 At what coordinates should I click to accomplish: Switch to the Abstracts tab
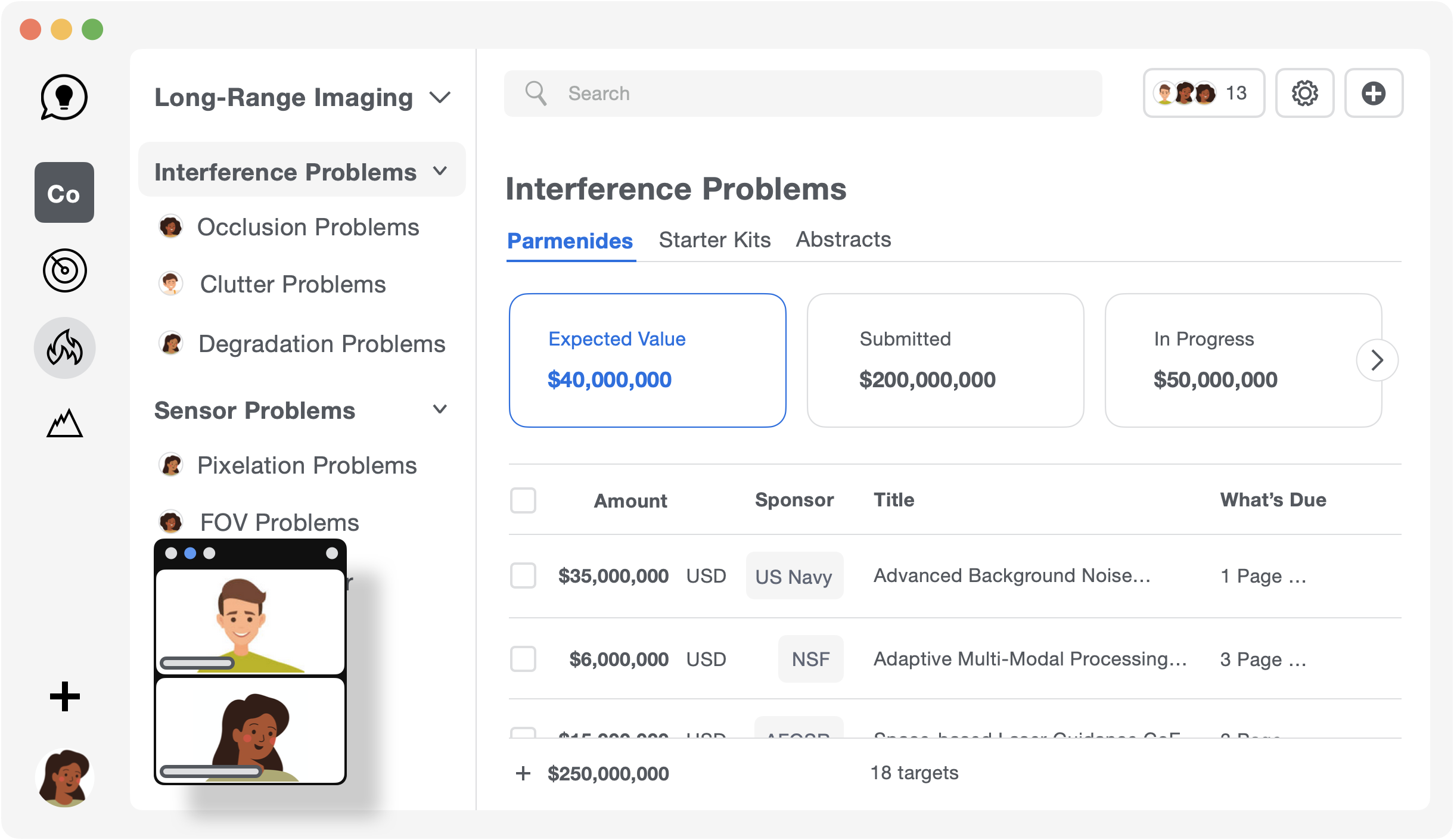click(843, 239)
